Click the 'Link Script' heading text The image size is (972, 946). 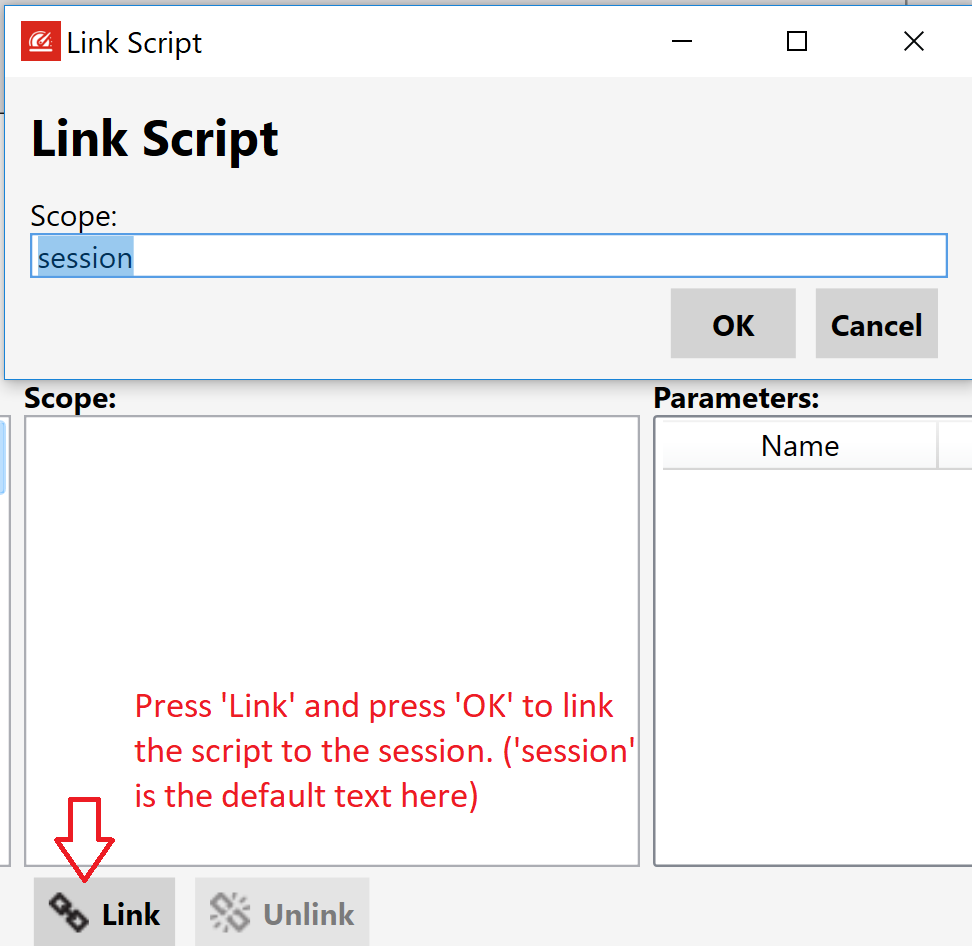pyautogui.click(x=153, y=137)
